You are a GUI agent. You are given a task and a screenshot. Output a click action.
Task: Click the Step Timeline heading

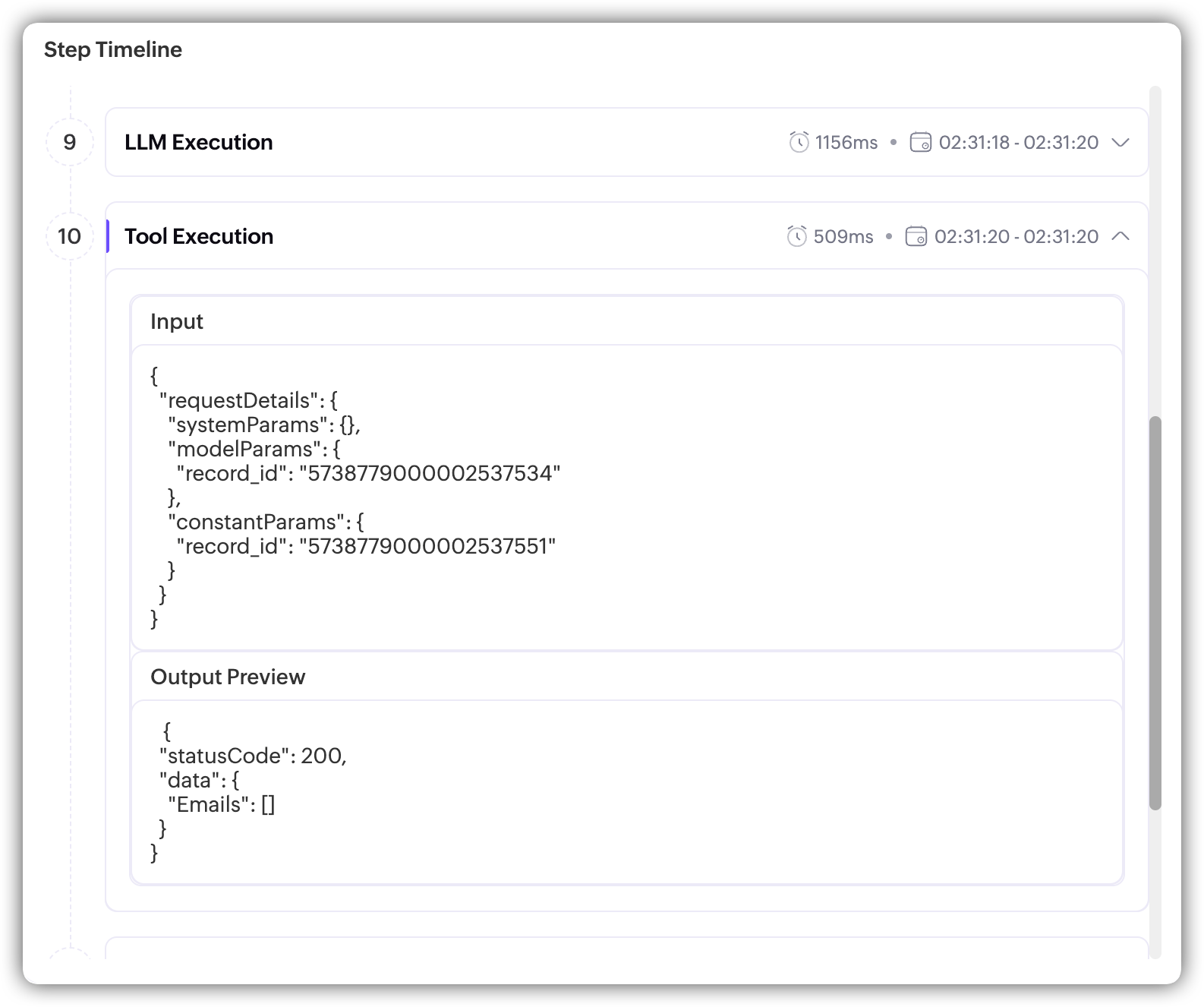(113, 49)
